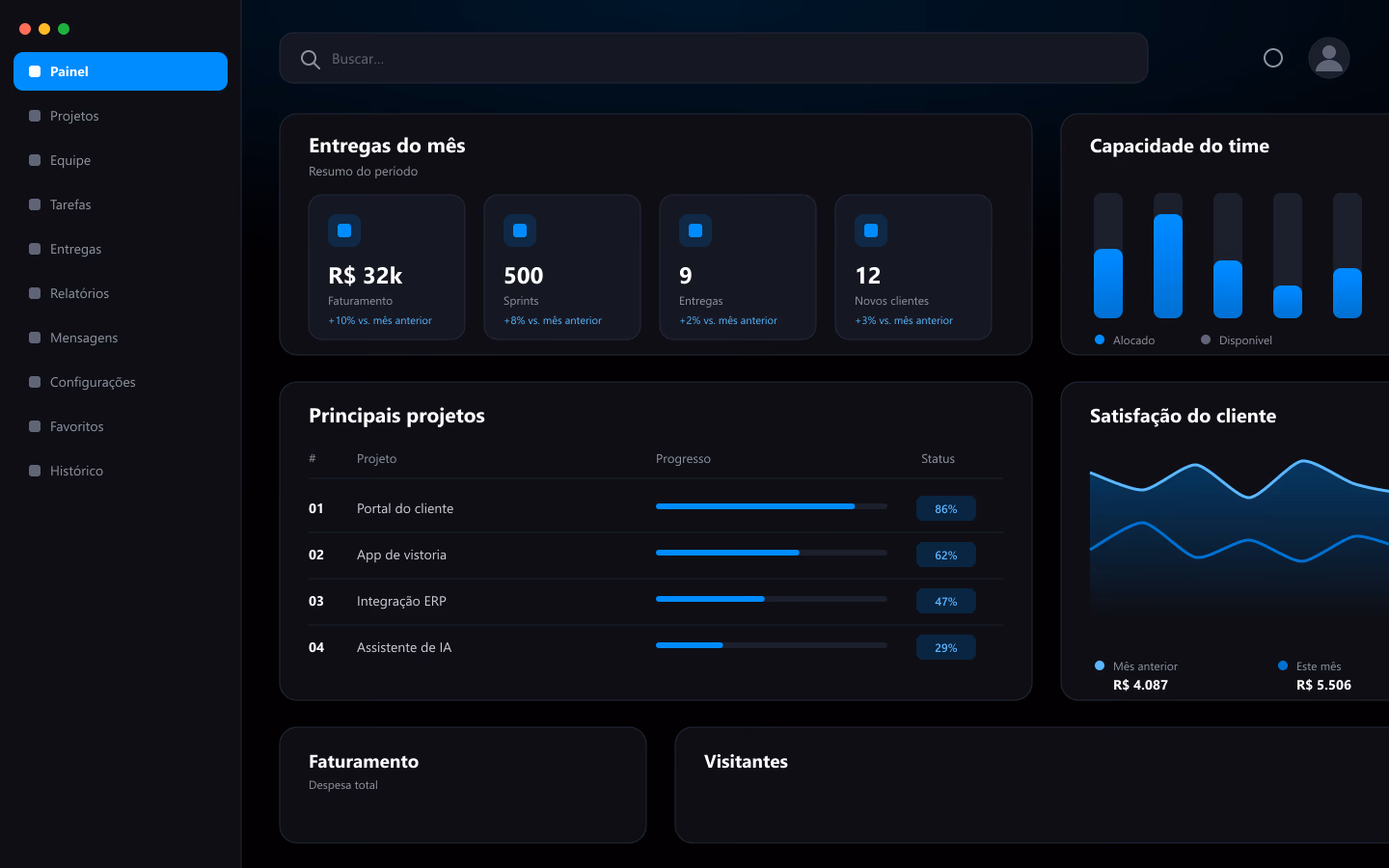Click the green maximize window button
Image resolution: width=1389 pixels, height=868 pixels.
click(x=64, y=29)
